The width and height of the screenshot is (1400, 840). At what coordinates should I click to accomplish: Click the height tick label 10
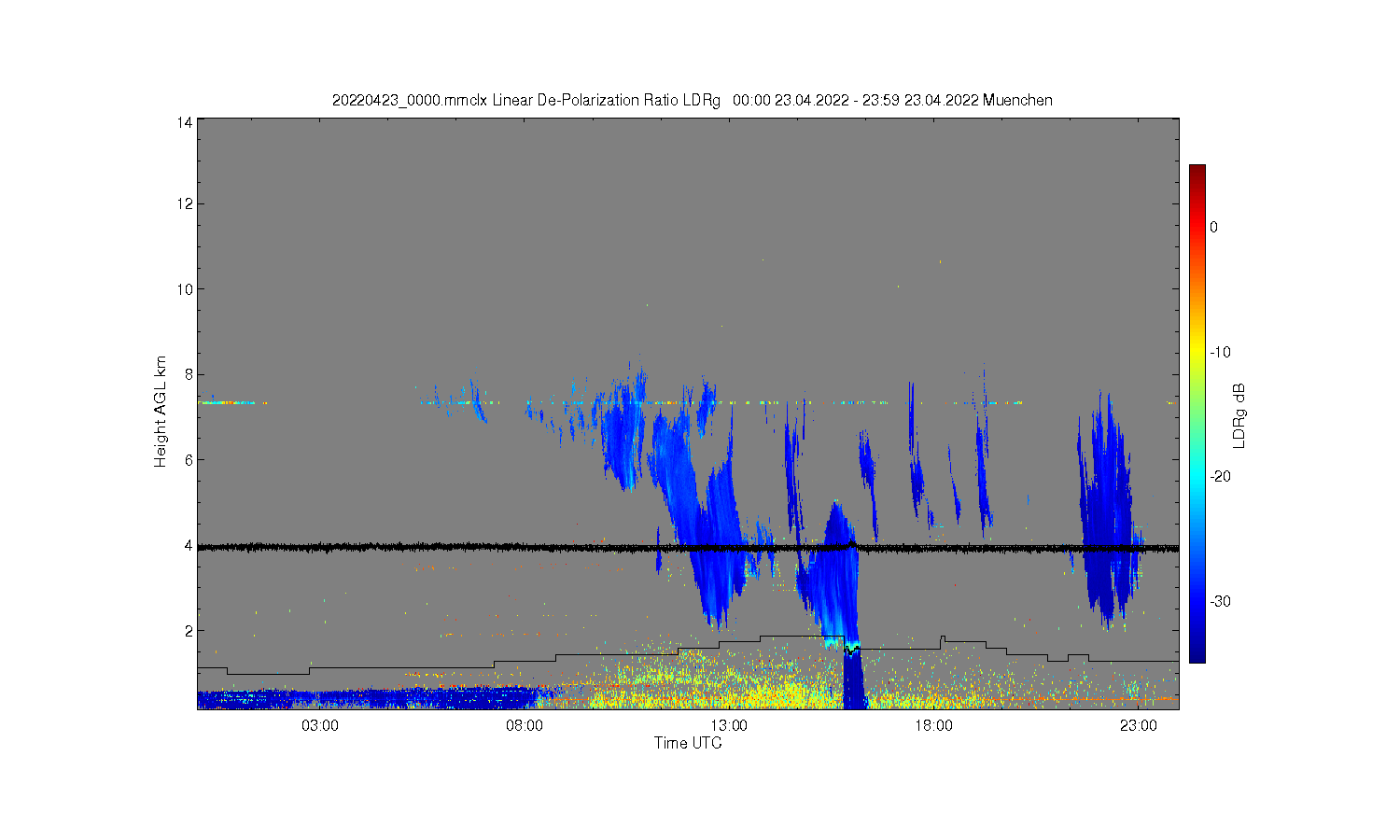click(185, 289)
